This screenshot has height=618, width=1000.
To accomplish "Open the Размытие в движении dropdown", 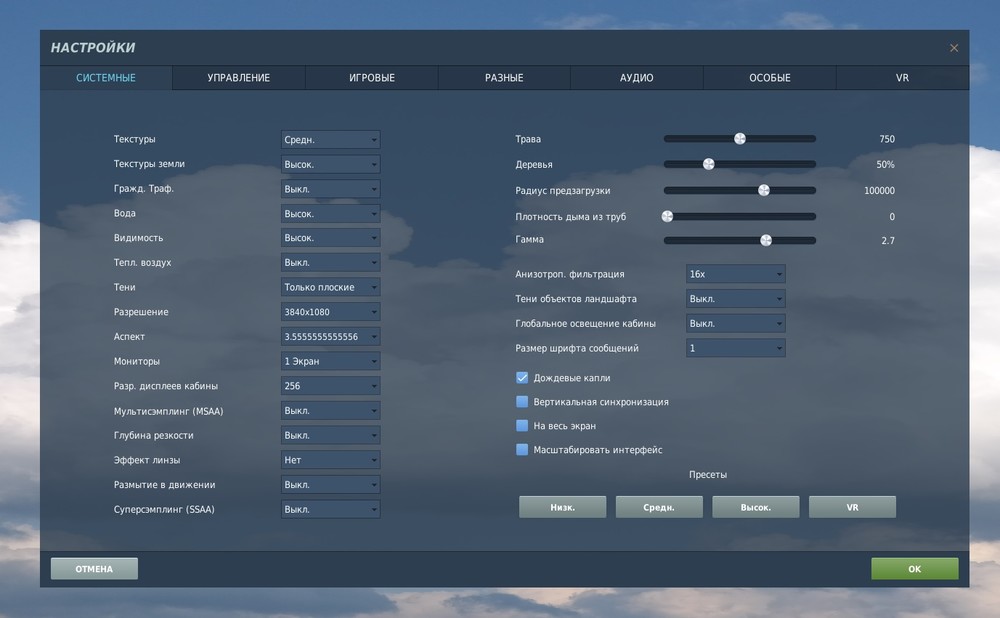I will [x=330, y=485].
